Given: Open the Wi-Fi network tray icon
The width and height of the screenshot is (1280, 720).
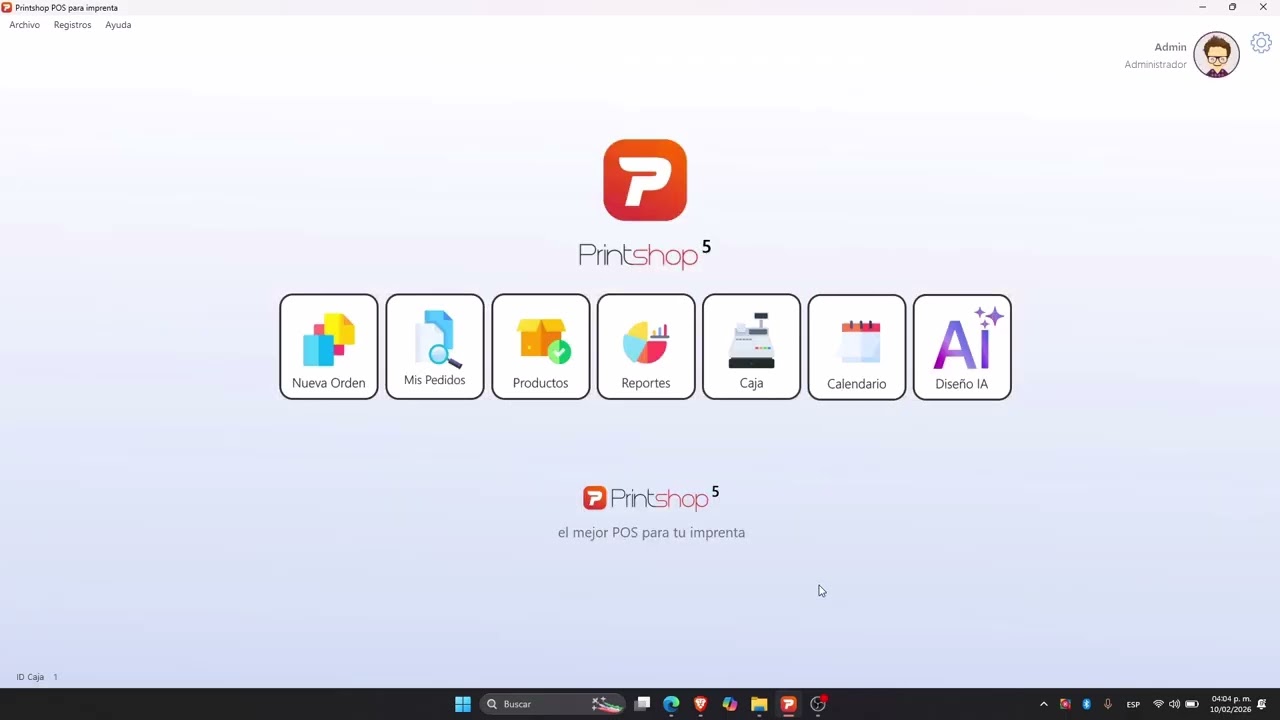Looking at the screenshot, I should 1158,704.
